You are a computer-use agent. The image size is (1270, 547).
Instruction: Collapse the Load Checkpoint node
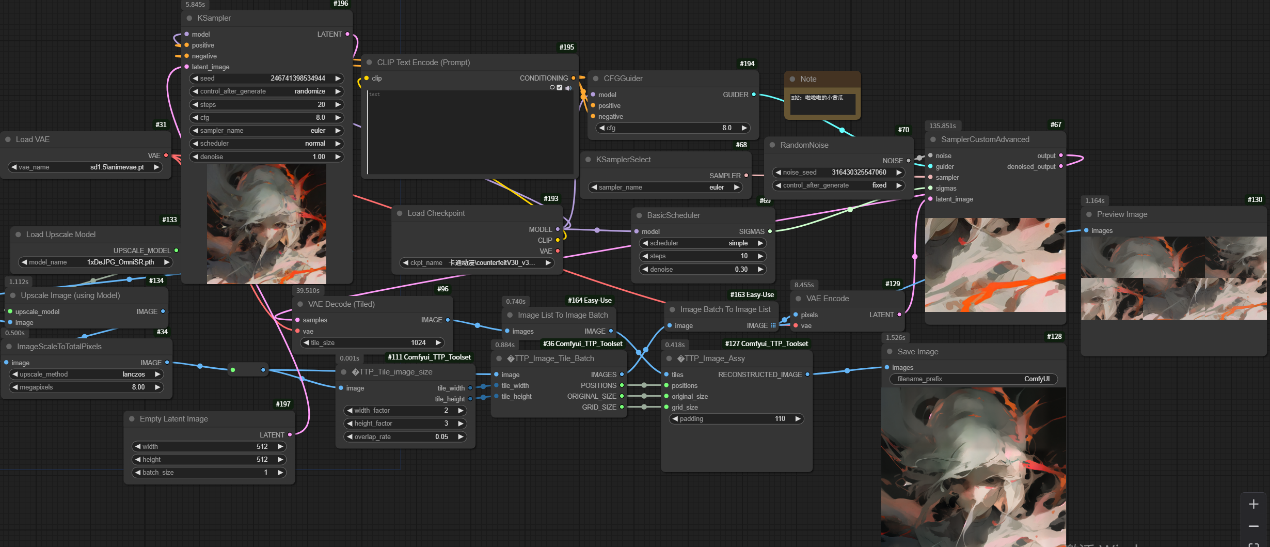pos(399,213)
